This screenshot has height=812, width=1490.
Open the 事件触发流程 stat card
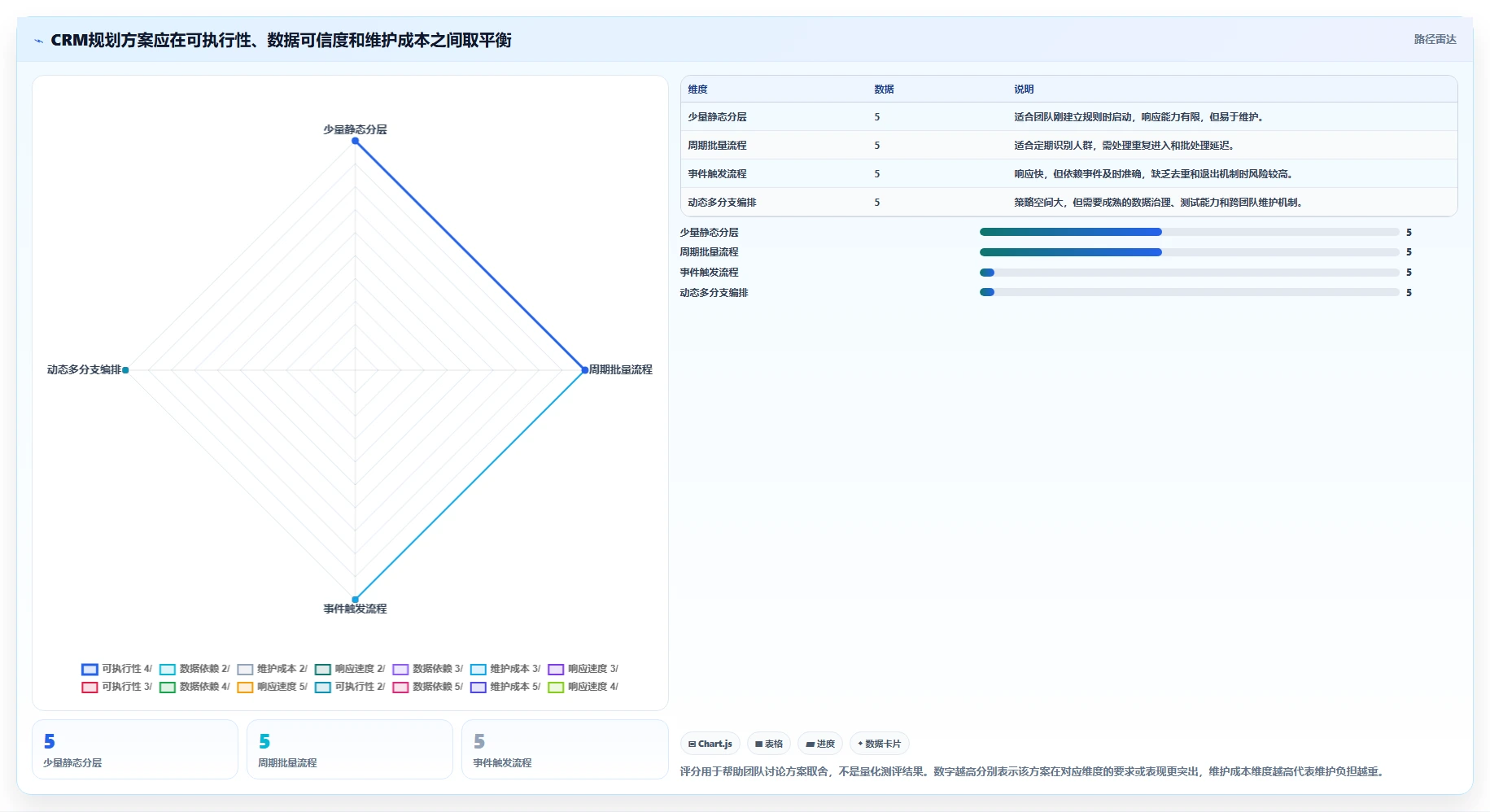point(565,749)
